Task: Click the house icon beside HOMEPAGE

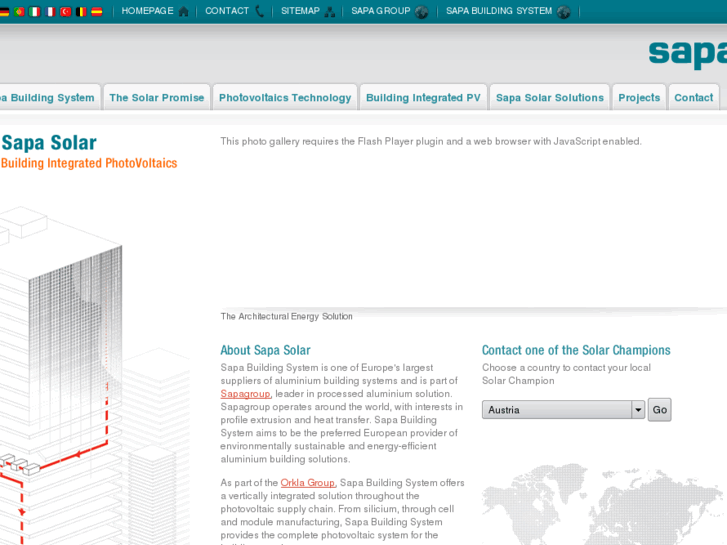Action: coord(184,12)
